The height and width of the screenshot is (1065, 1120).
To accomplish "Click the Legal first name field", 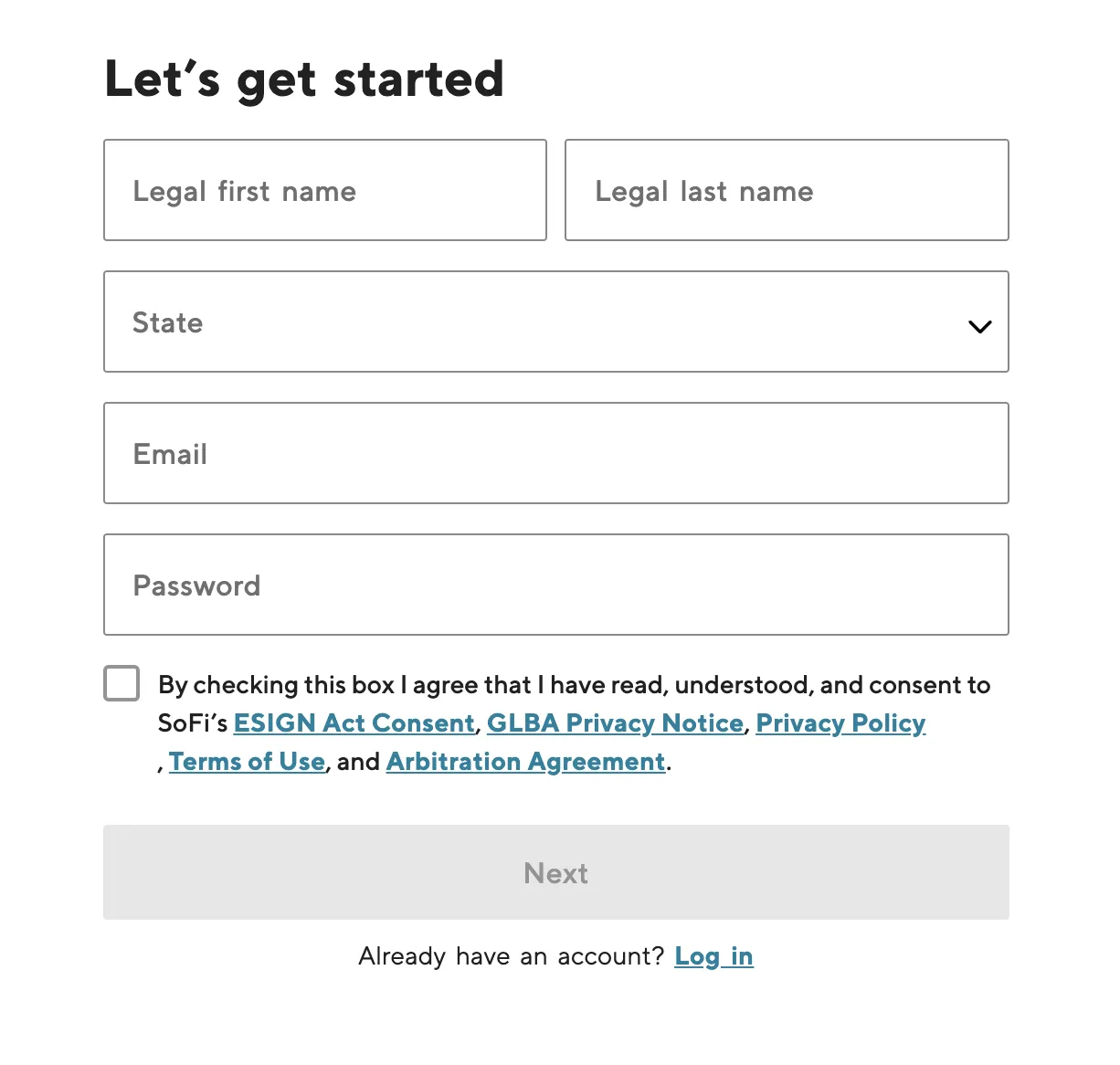I will (325, 190).
